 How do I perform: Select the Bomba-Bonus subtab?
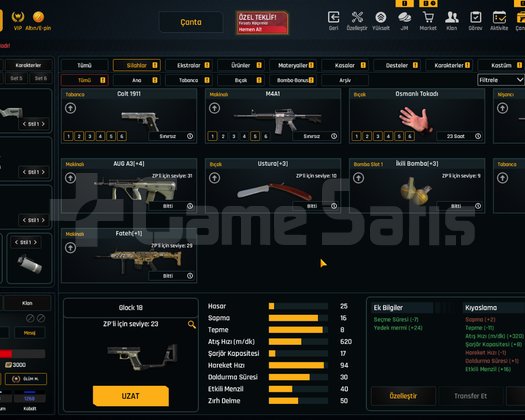(x=293, y=80)
